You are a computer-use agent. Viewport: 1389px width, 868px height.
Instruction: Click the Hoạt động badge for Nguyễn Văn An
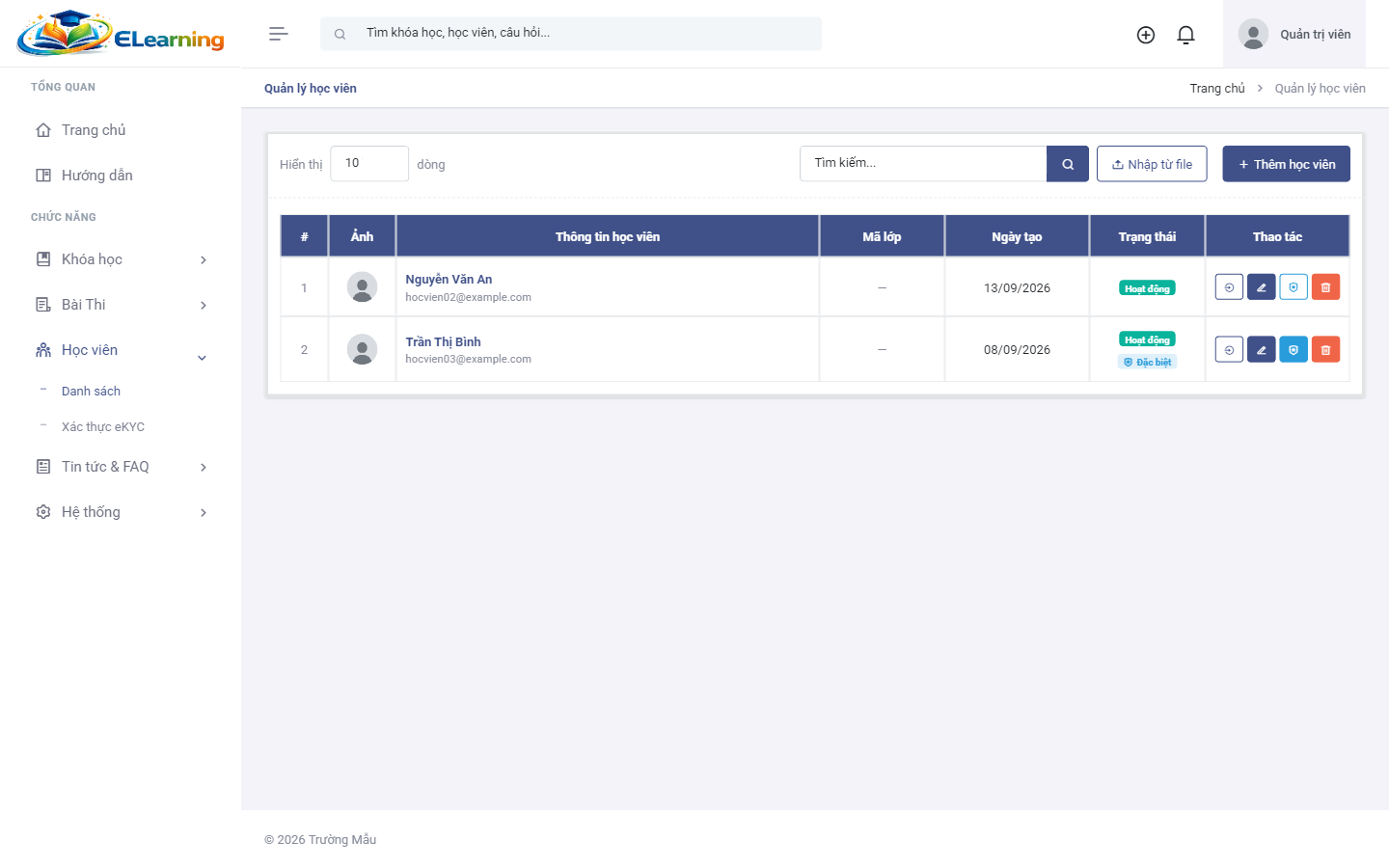1147,288
